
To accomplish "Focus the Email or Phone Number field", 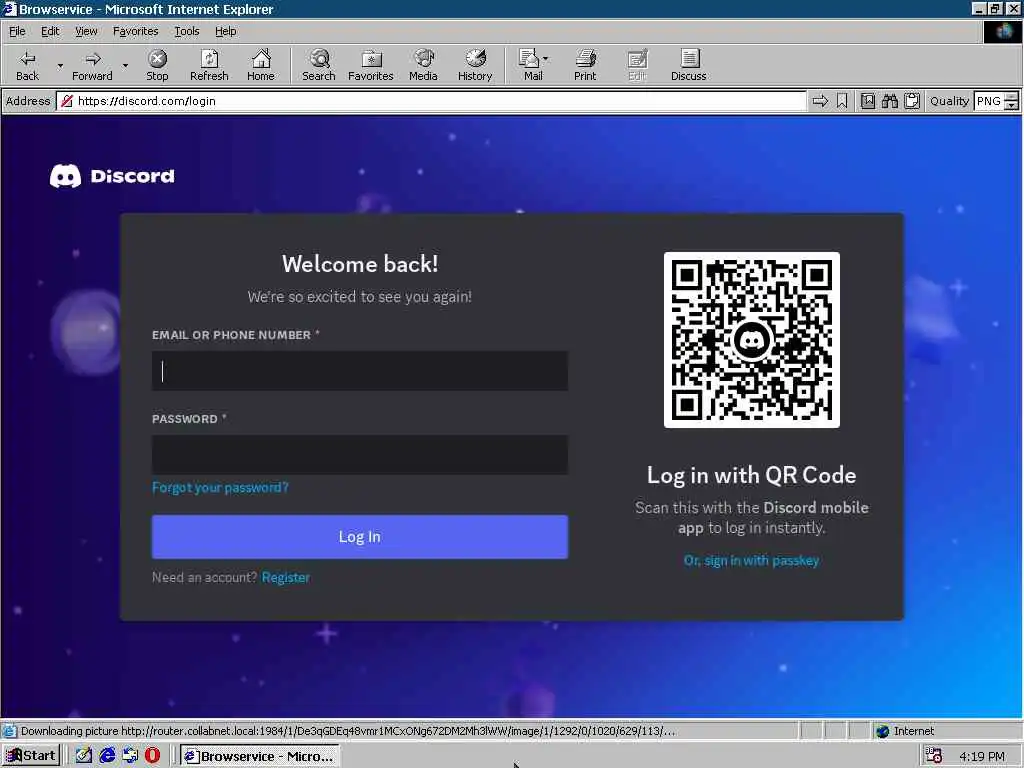I will (360, 371).
